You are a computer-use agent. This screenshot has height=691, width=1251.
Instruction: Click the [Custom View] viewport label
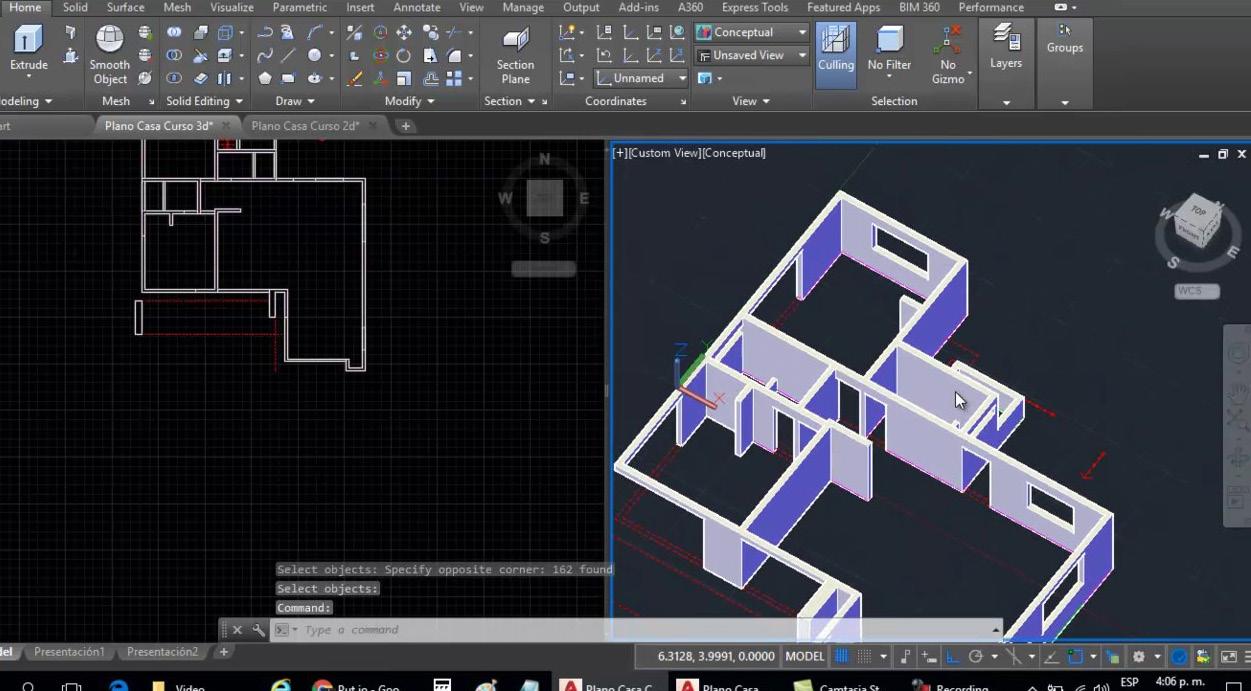[x=665, y=153]
